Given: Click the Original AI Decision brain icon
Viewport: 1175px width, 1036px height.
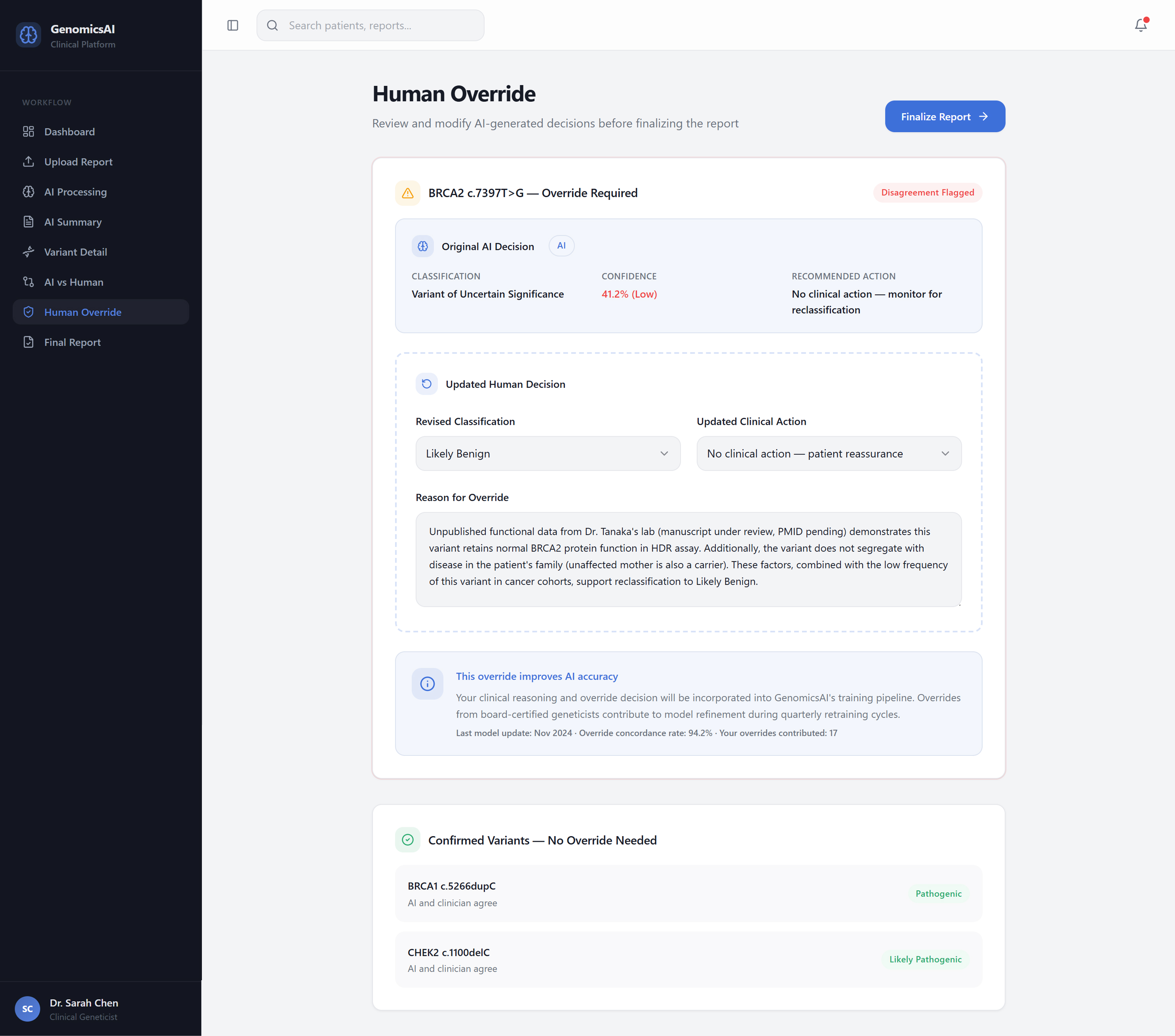Looking at the screenshot, I should (422, 246).
